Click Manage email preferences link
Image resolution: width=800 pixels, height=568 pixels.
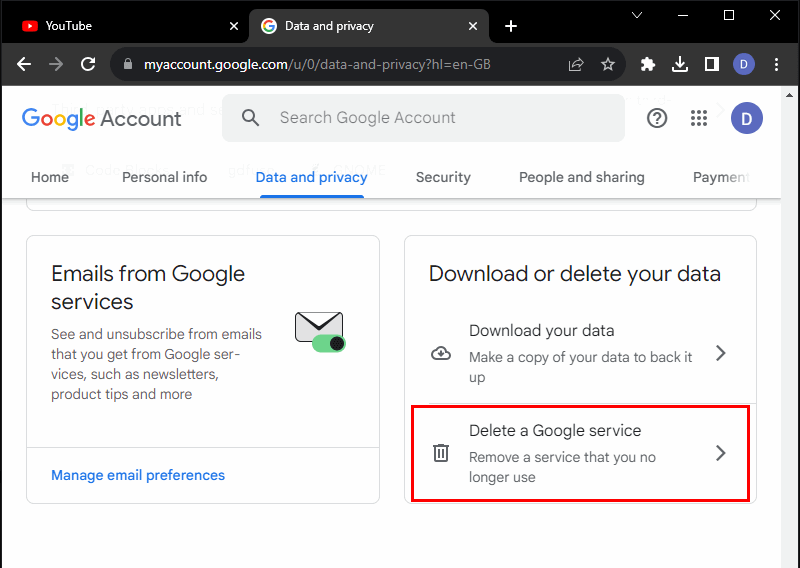point(138,475)
